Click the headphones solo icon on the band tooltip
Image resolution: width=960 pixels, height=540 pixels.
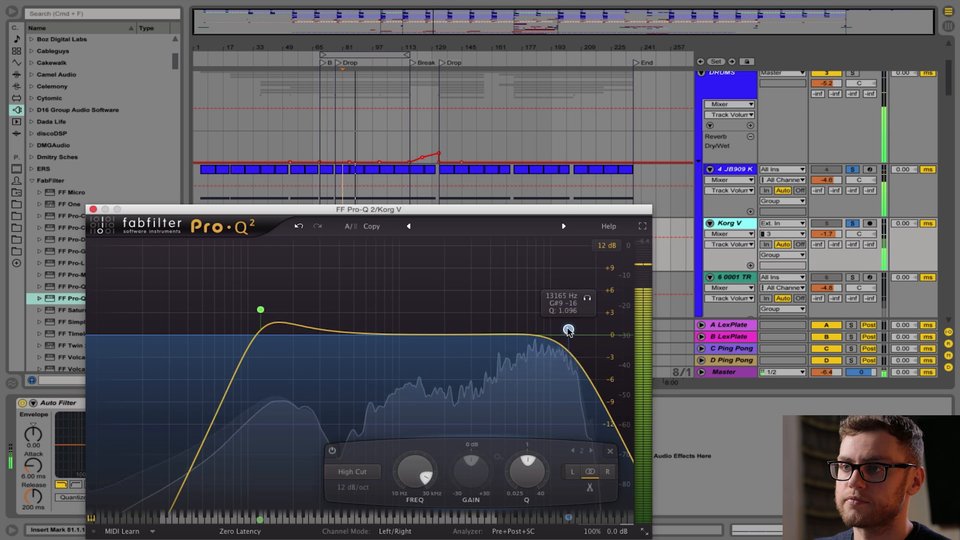587,298
